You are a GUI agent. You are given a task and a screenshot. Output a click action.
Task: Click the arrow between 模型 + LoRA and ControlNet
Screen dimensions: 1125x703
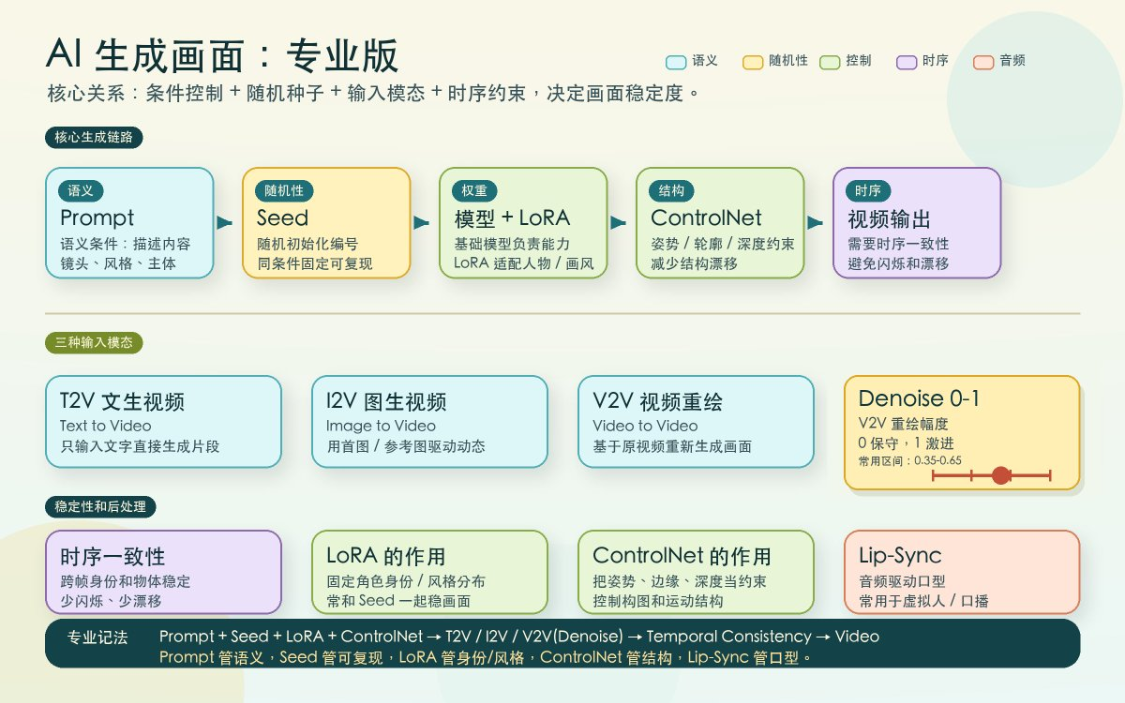pos(618,223)
